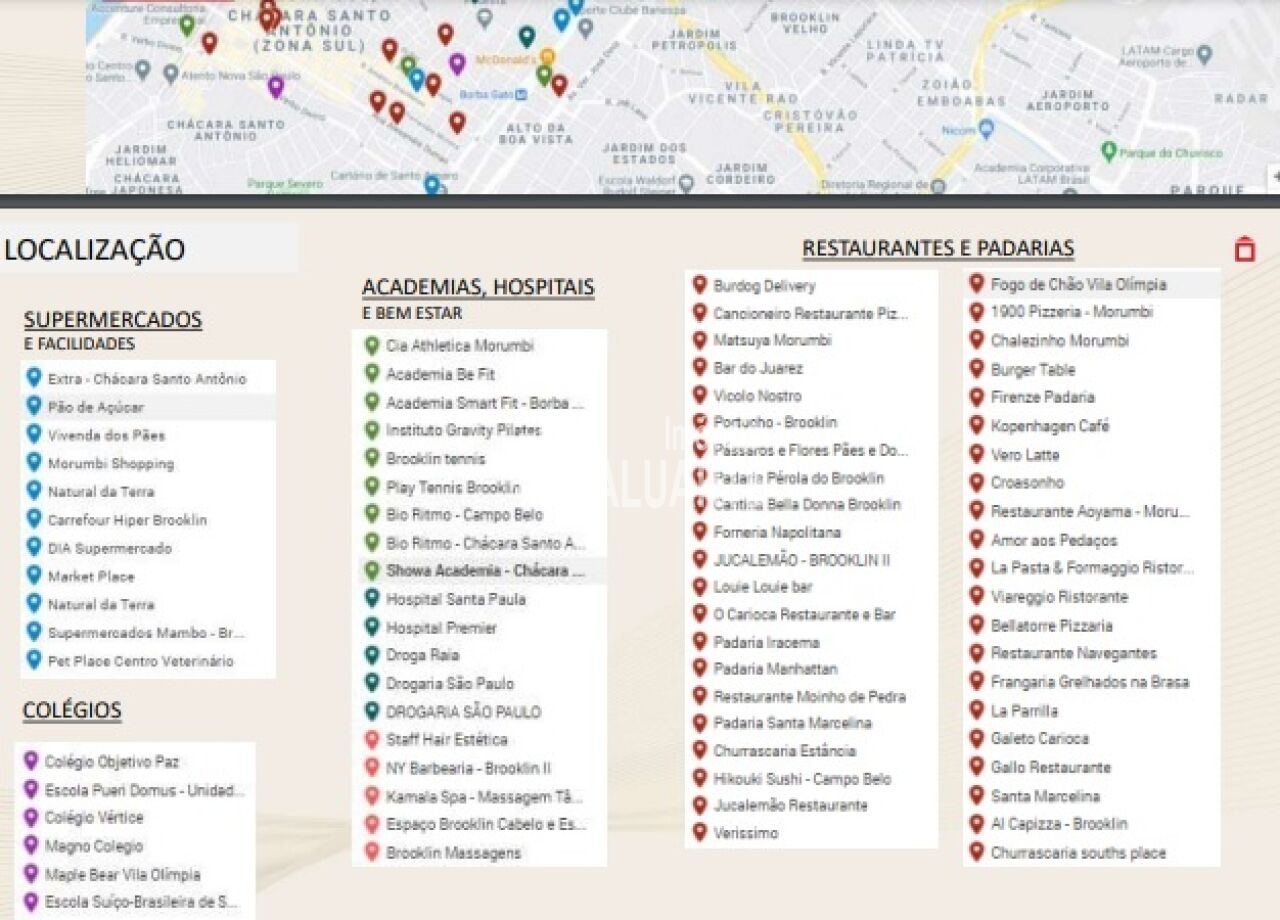Click the McDonald's marker on the map
The image size is (1280, 920).
pos(547,58)
